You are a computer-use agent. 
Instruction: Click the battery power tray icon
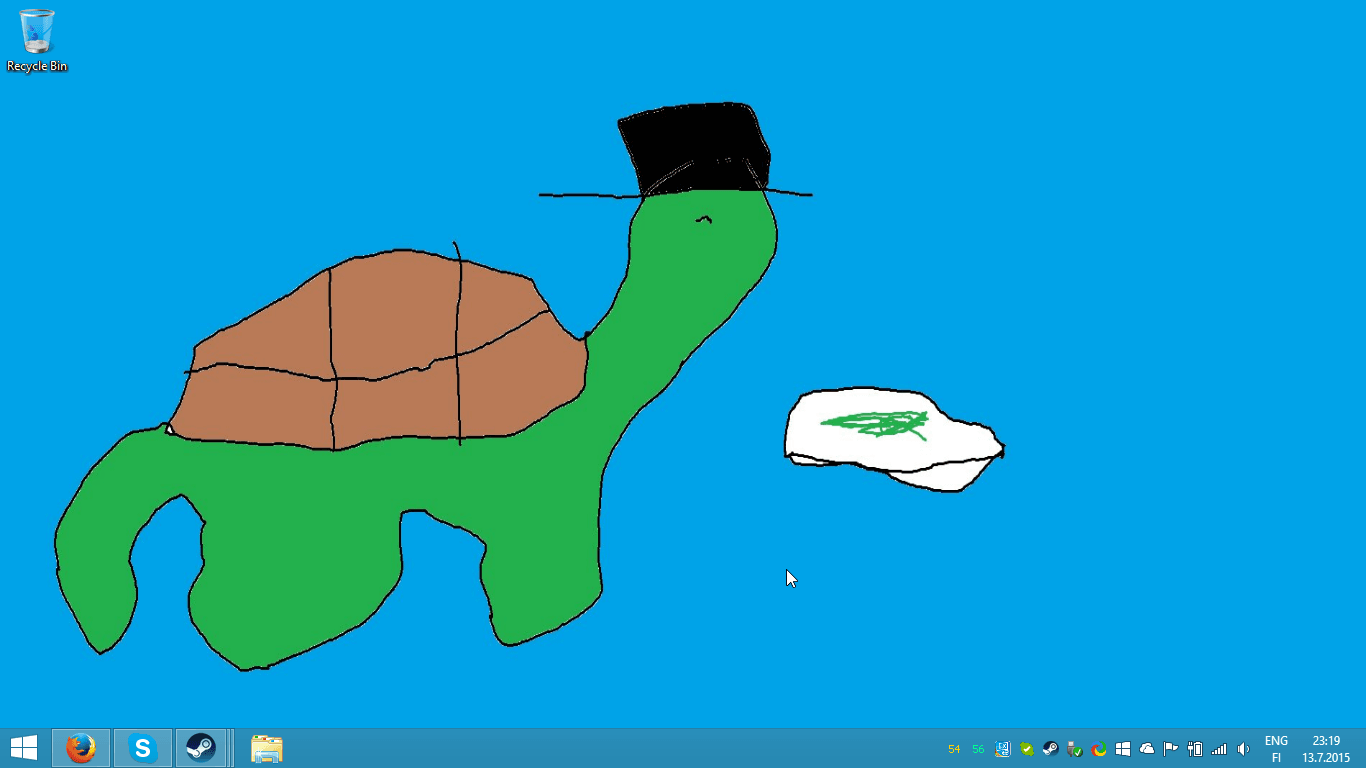pos(1195,749)
